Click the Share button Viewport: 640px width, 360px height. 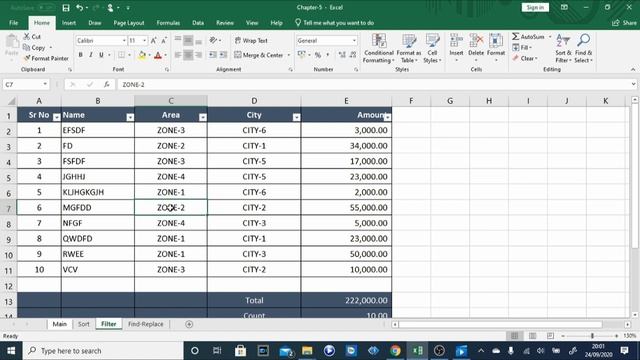(624, 23)
